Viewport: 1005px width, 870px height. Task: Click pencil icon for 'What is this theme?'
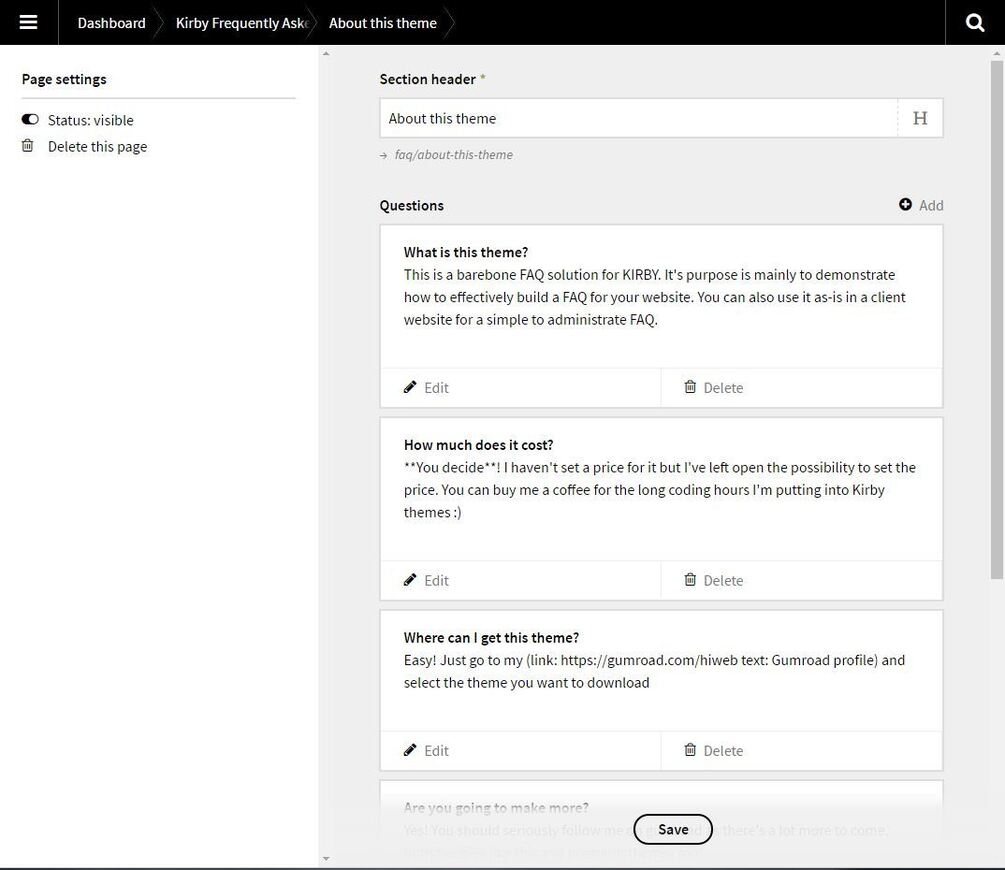pos(410,387)
